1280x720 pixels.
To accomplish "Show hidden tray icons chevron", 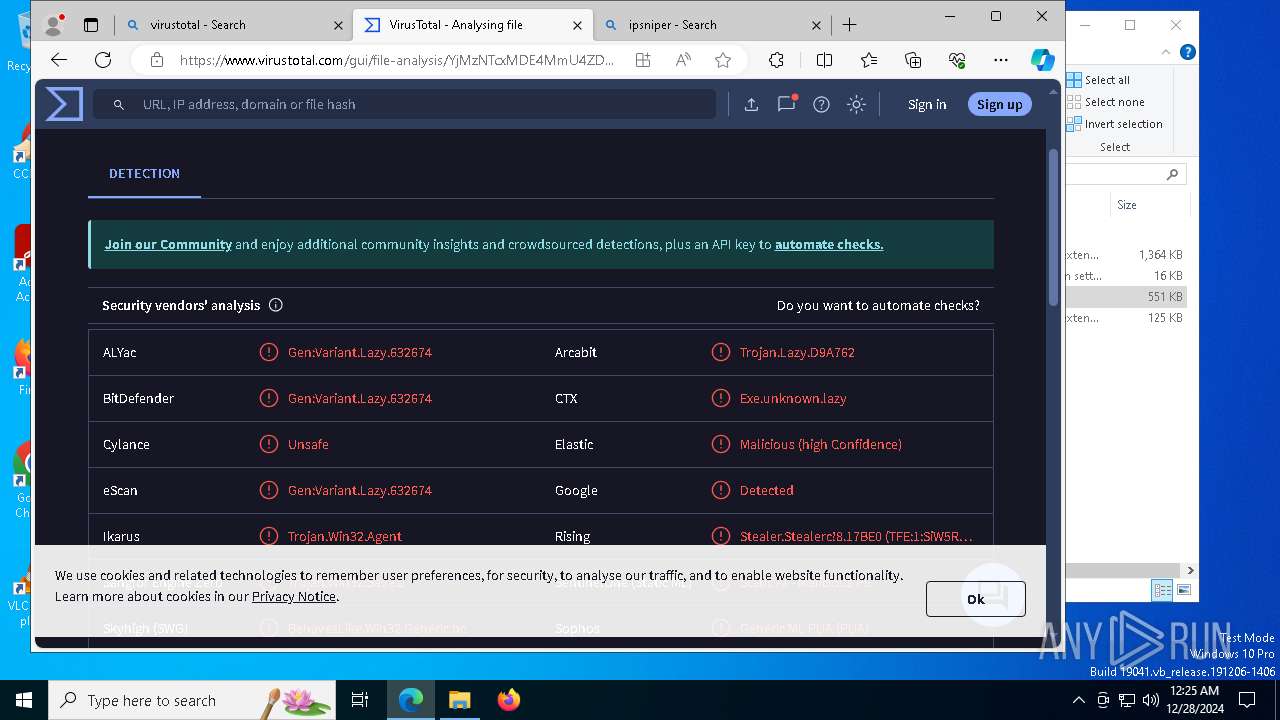I will (1078, 700).
